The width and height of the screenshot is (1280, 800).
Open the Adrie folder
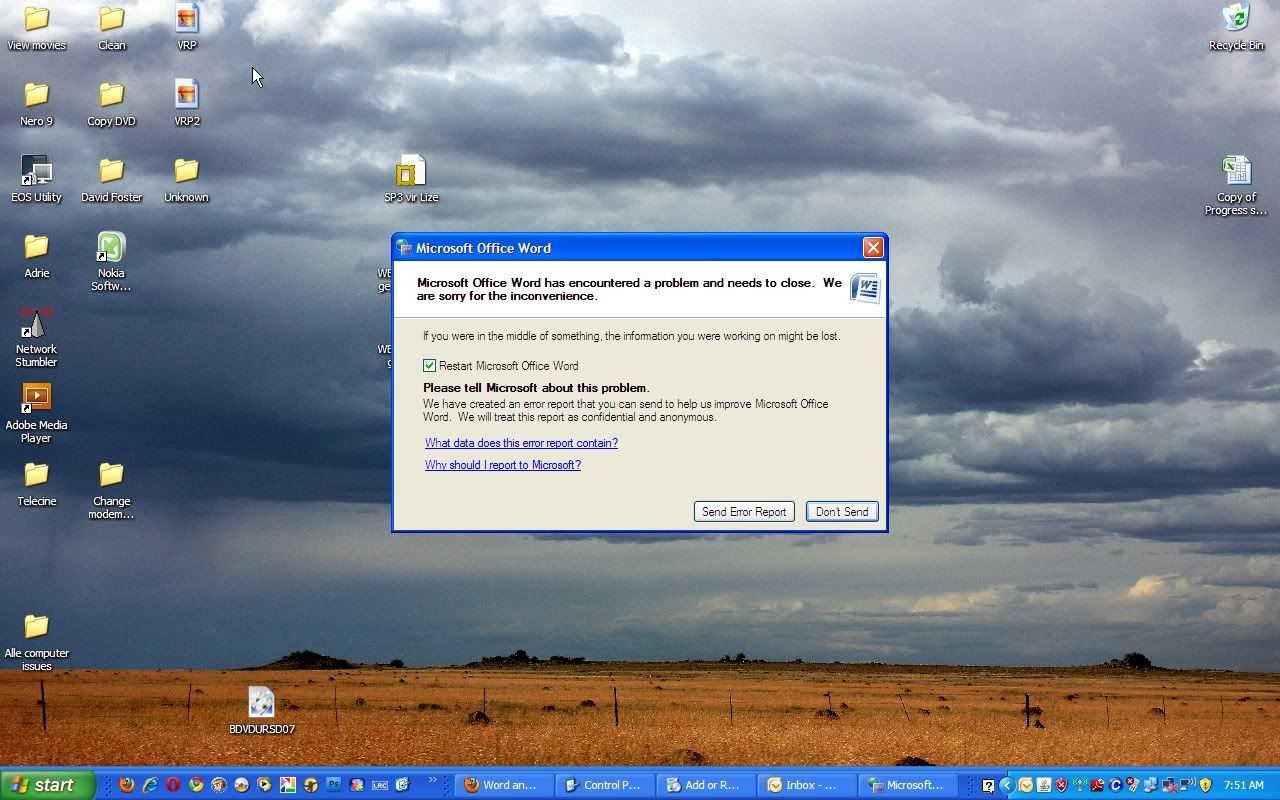36,255
